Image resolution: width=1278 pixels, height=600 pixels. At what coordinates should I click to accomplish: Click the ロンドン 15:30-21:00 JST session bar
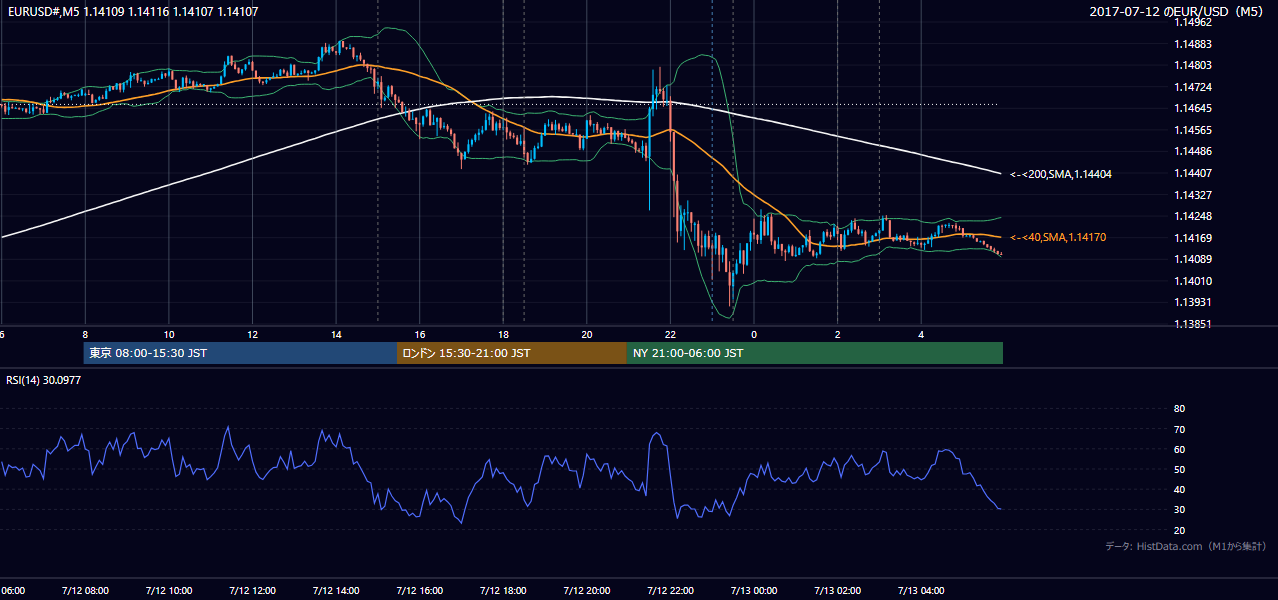coord(512,353)
